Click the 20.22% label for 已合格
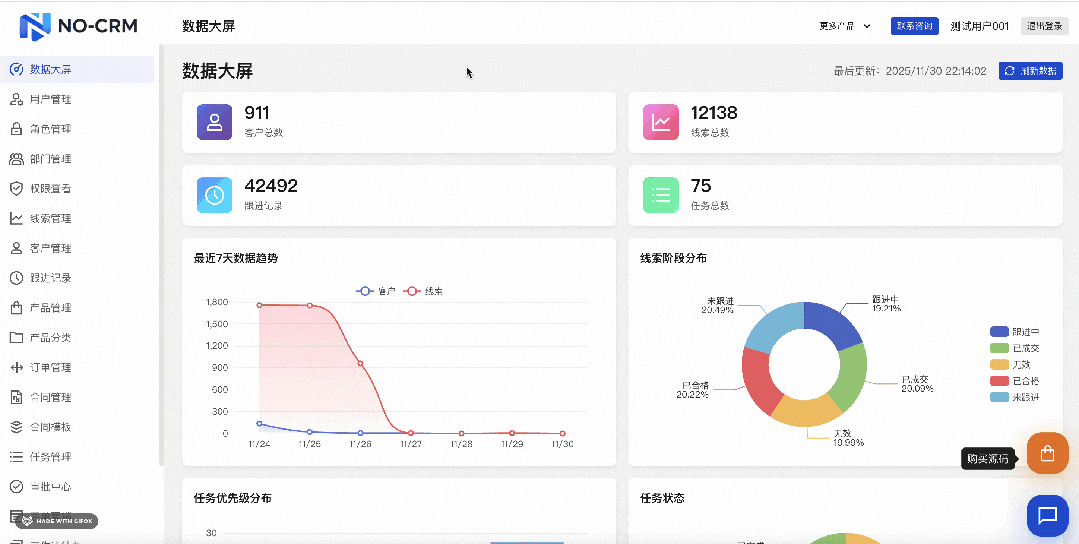Viewport: 1079px width, 544px height. tap(693, 395)
